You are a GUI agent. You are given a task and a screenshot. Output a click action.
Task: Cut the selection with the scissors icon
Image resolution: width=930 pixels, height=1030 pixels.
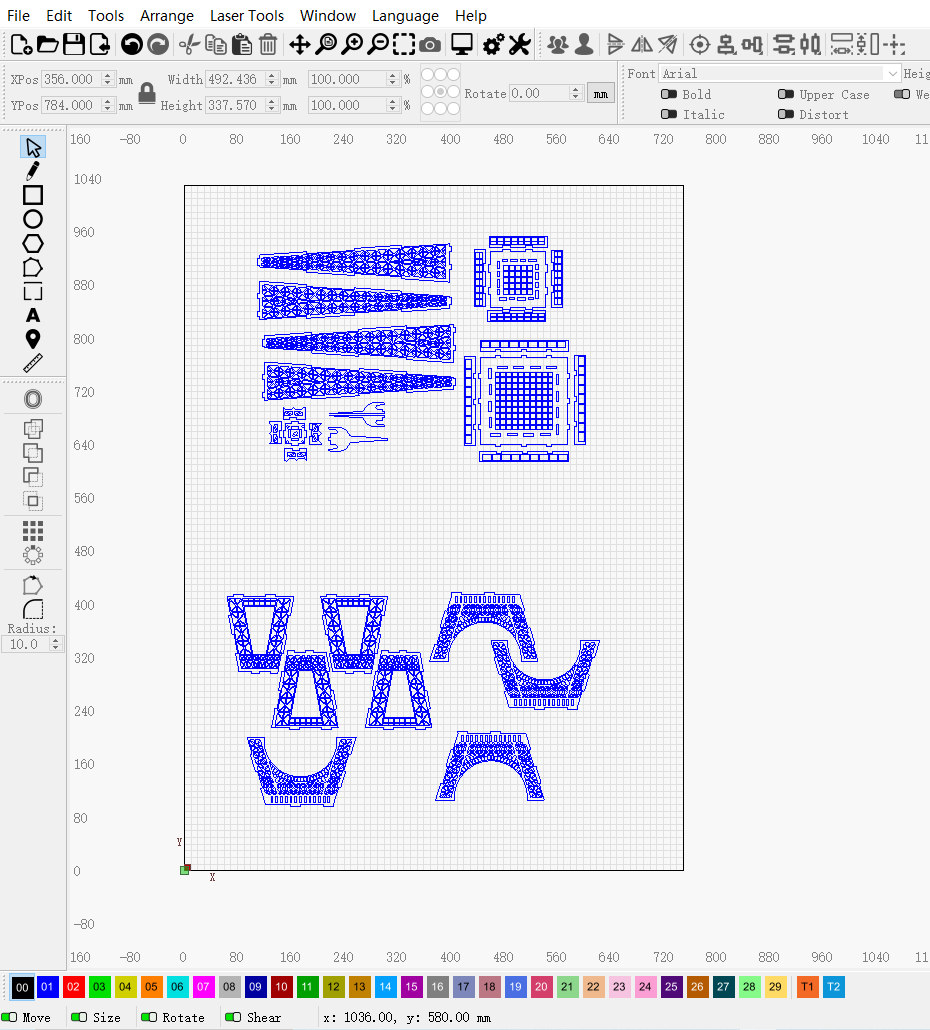point(190,45)
